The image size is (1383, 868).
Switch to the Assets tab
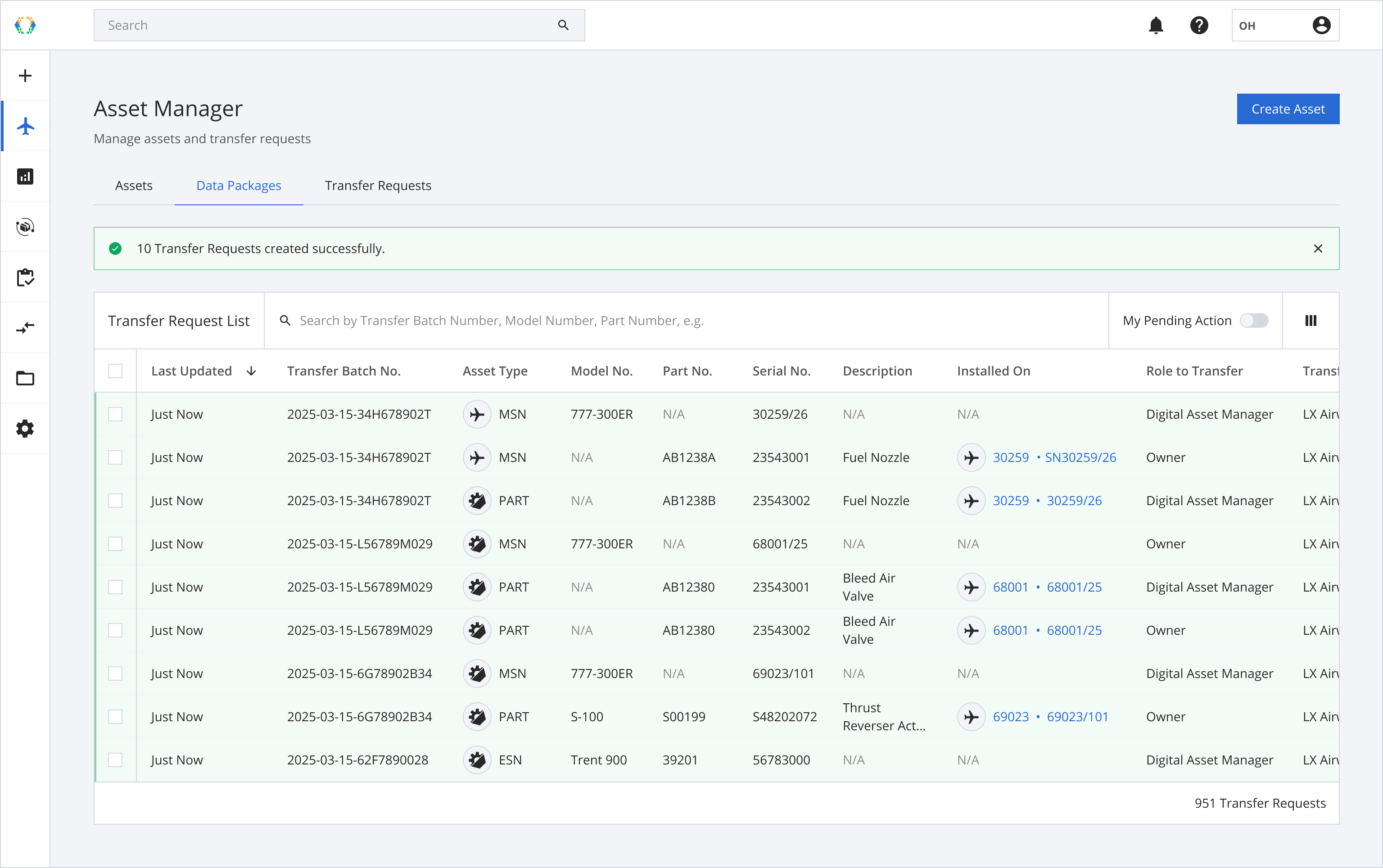(x=134, y=185)
